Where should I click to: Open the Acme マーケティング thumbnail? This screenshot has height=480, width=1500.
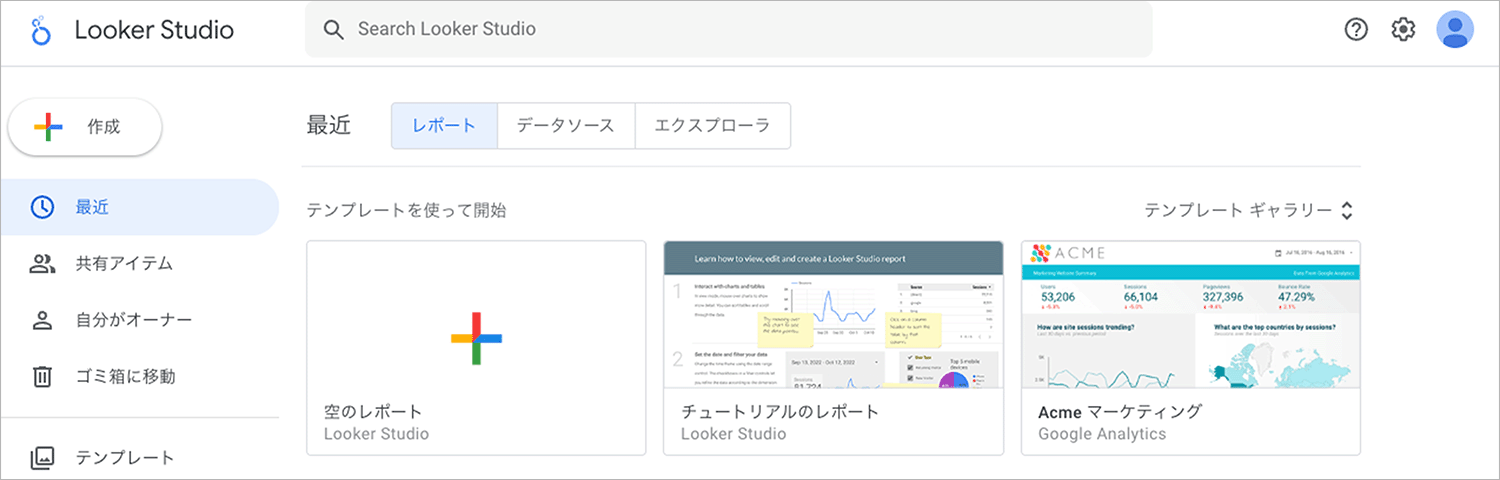click(x=1190, y=314)
